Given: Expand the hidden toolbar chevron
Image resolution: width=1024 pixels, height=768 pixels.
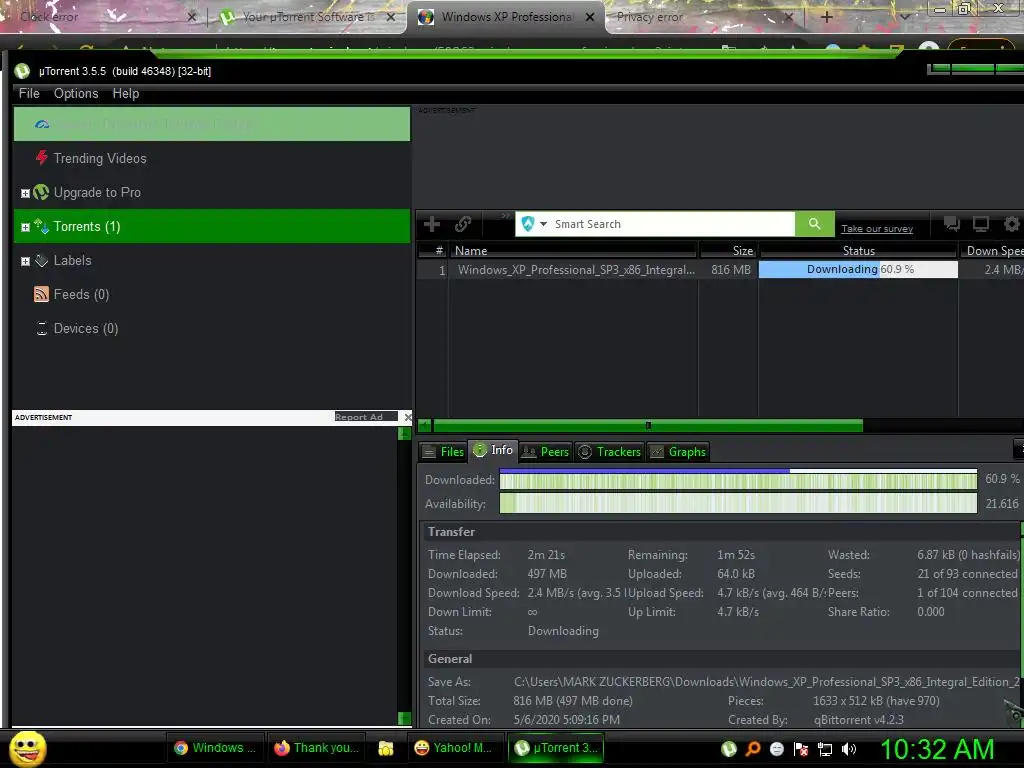Looking at the screenshot, I should click(x=505, y=216).
